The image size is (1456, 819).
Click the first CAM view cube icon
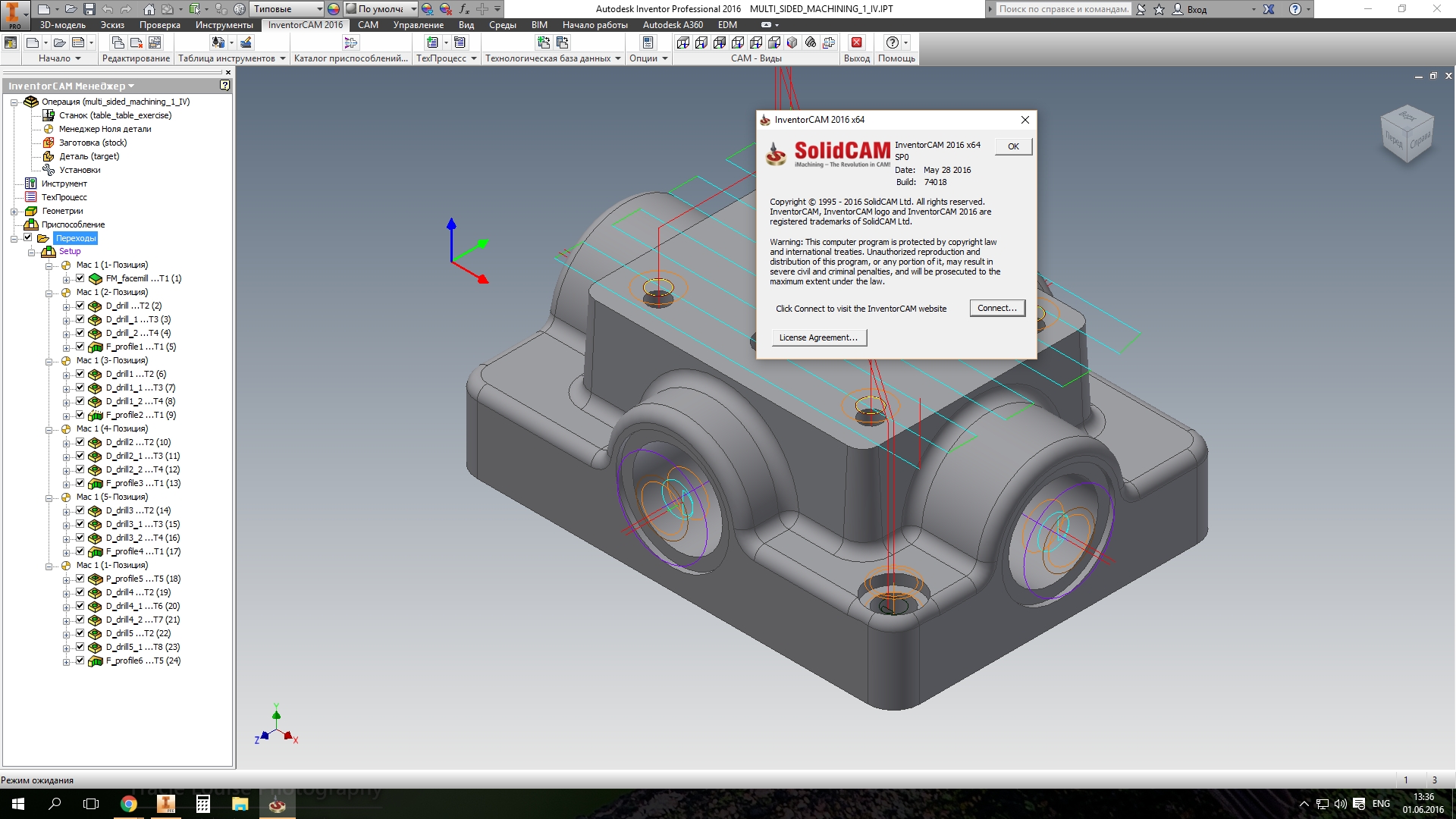coord(682,42)
